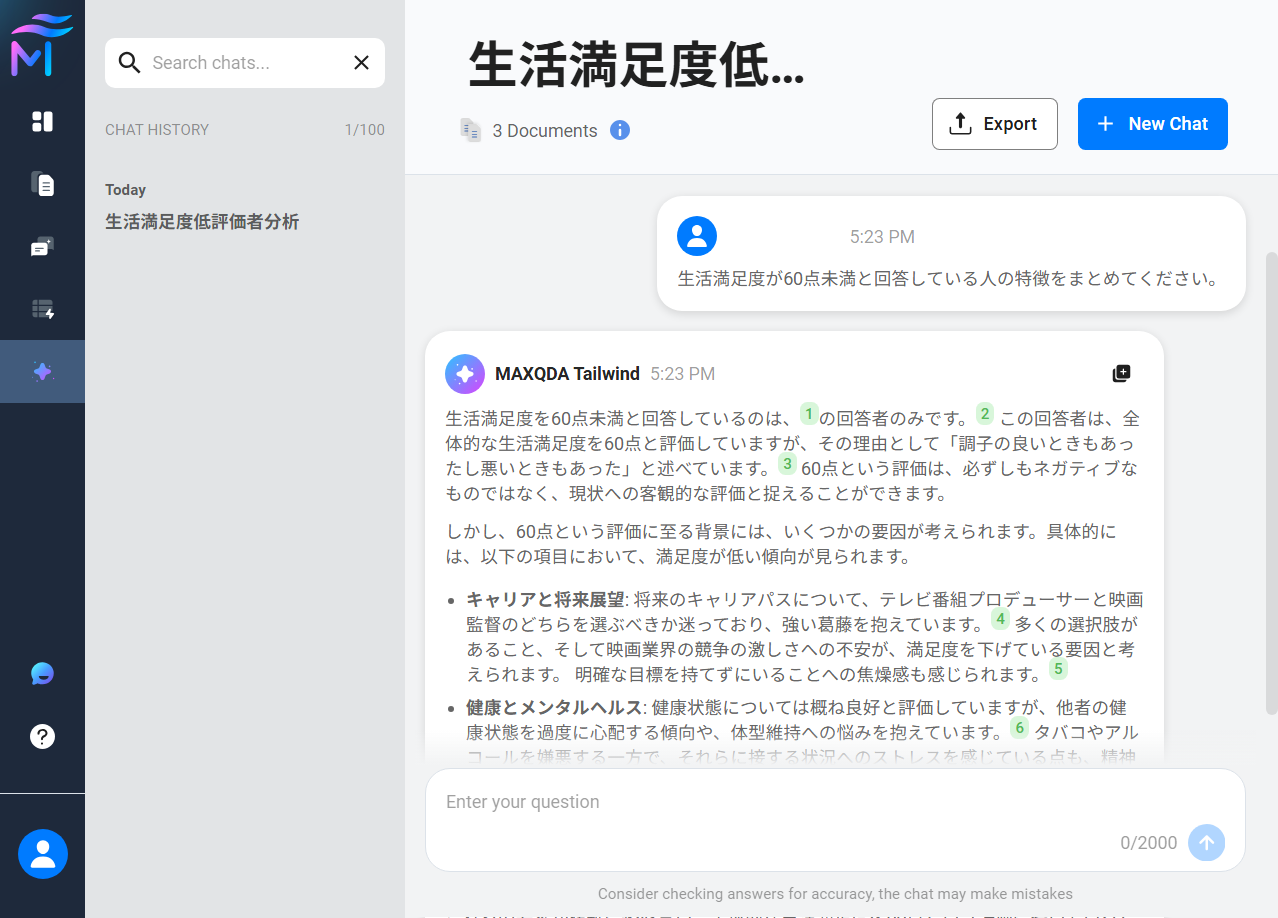Open the feedback speech bubble icon

[x=42, y=674]
